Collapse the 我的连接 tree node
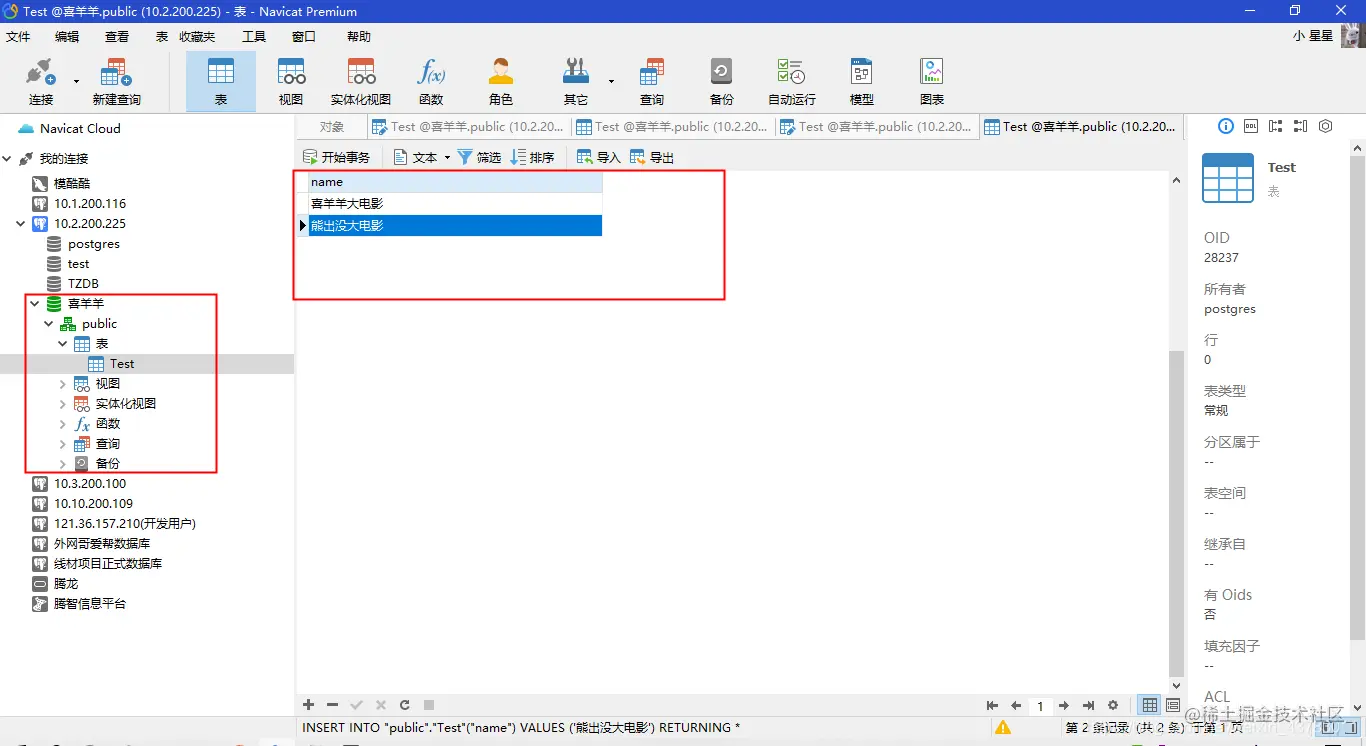Viewport: 1366px width, 746px height. (x=7, y=158)
